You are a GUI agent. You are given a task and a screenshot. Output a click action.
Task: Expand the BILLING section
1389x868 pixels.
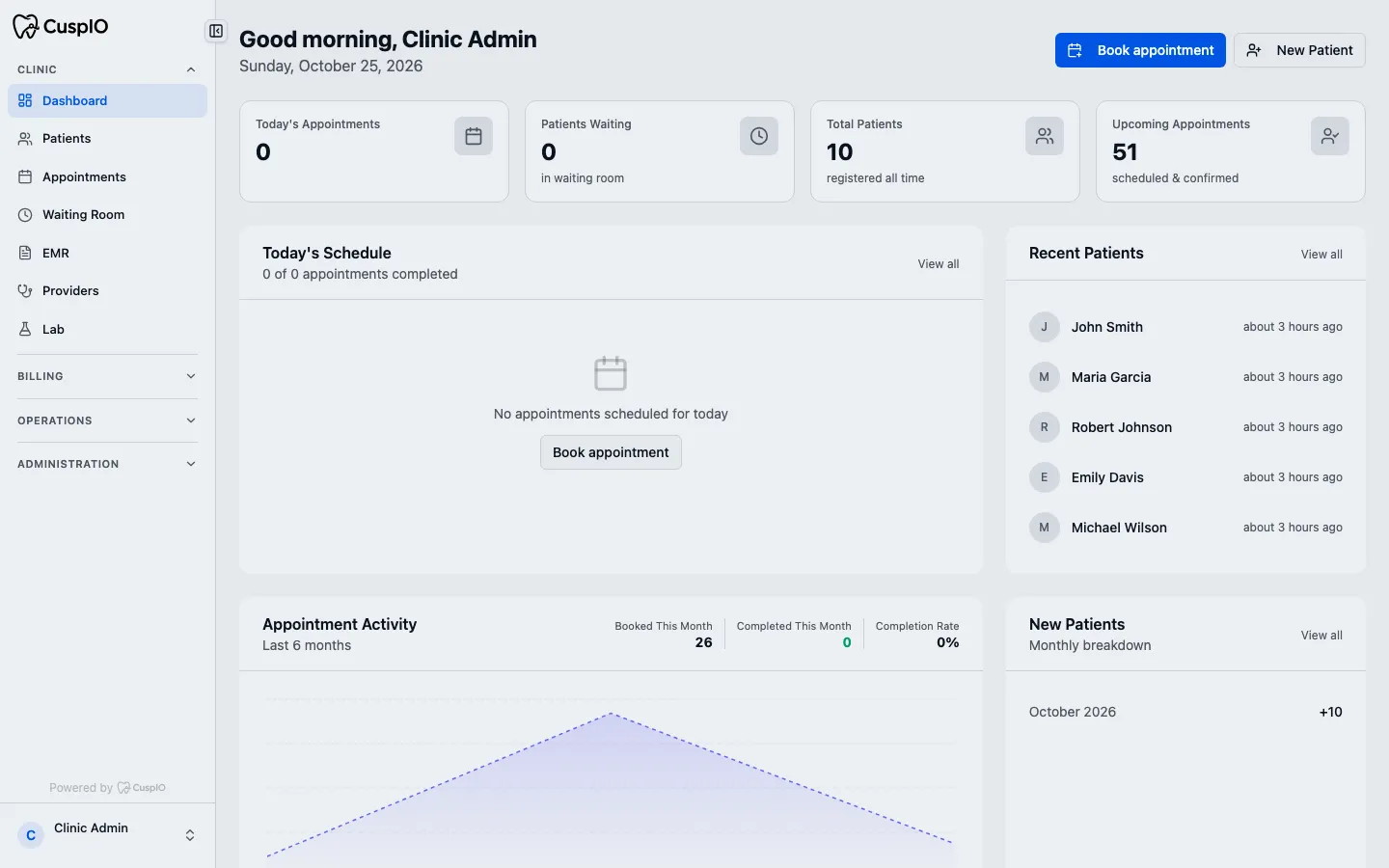107,376
